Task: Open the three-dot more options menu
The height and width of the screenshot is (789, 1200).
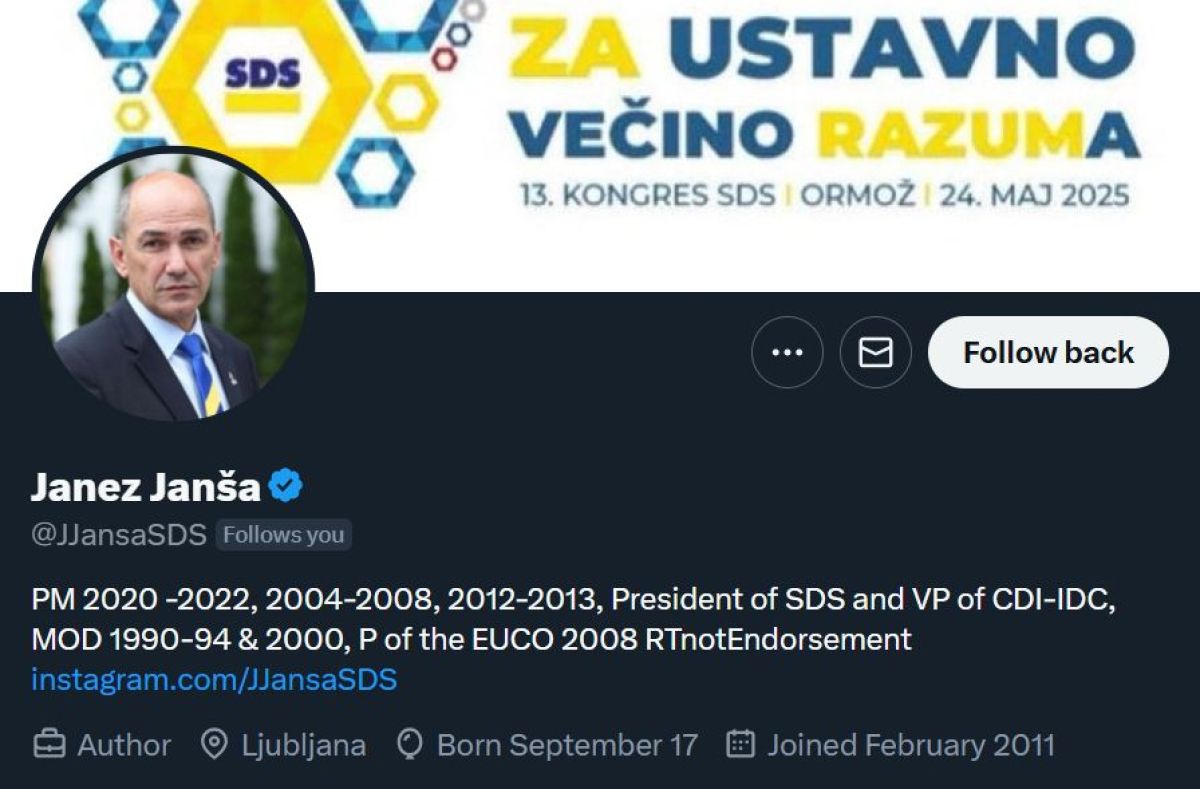Action: coord(787,353)
